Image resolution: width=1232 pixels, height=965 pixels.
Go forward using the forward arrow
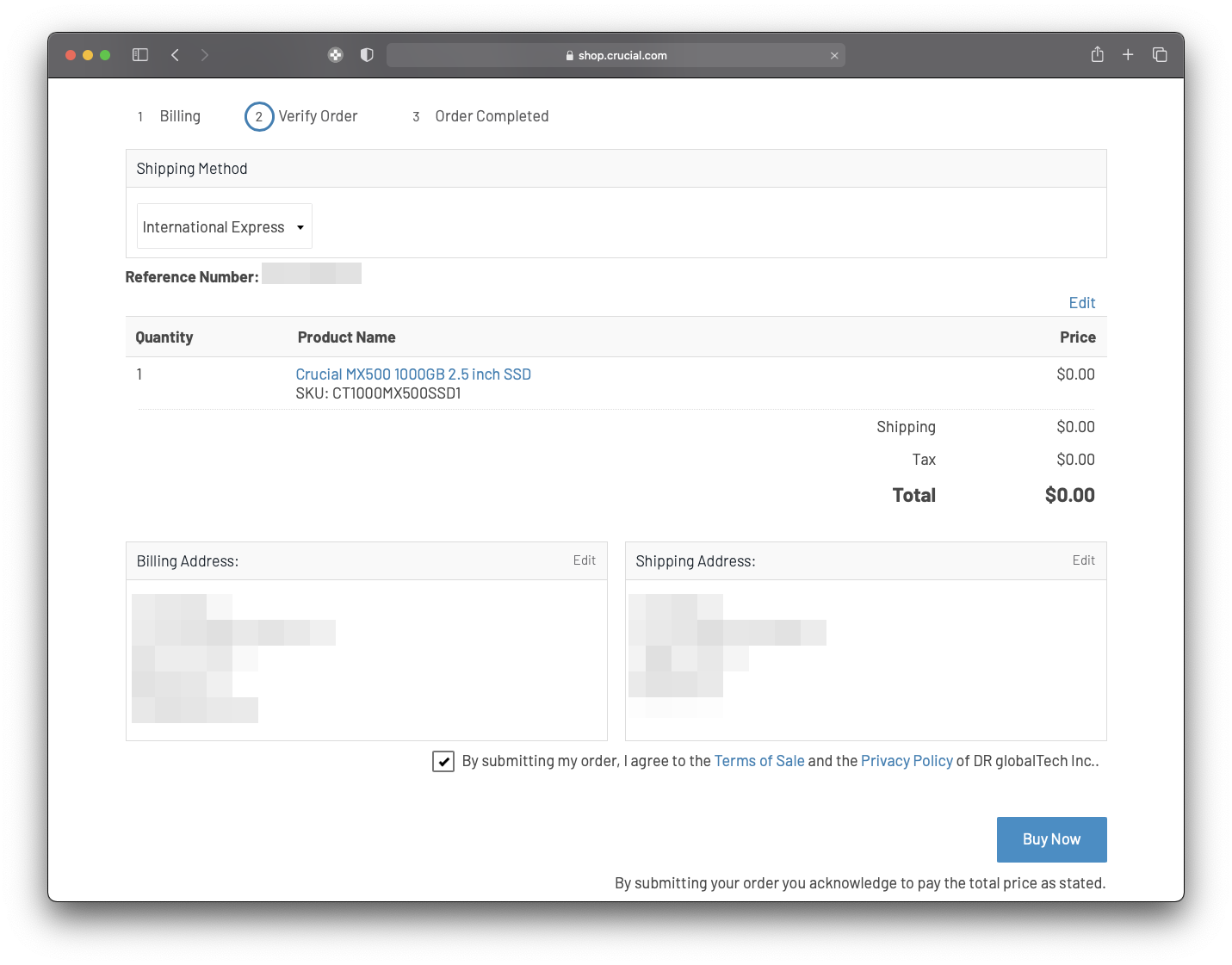click(x=205, y=55)
